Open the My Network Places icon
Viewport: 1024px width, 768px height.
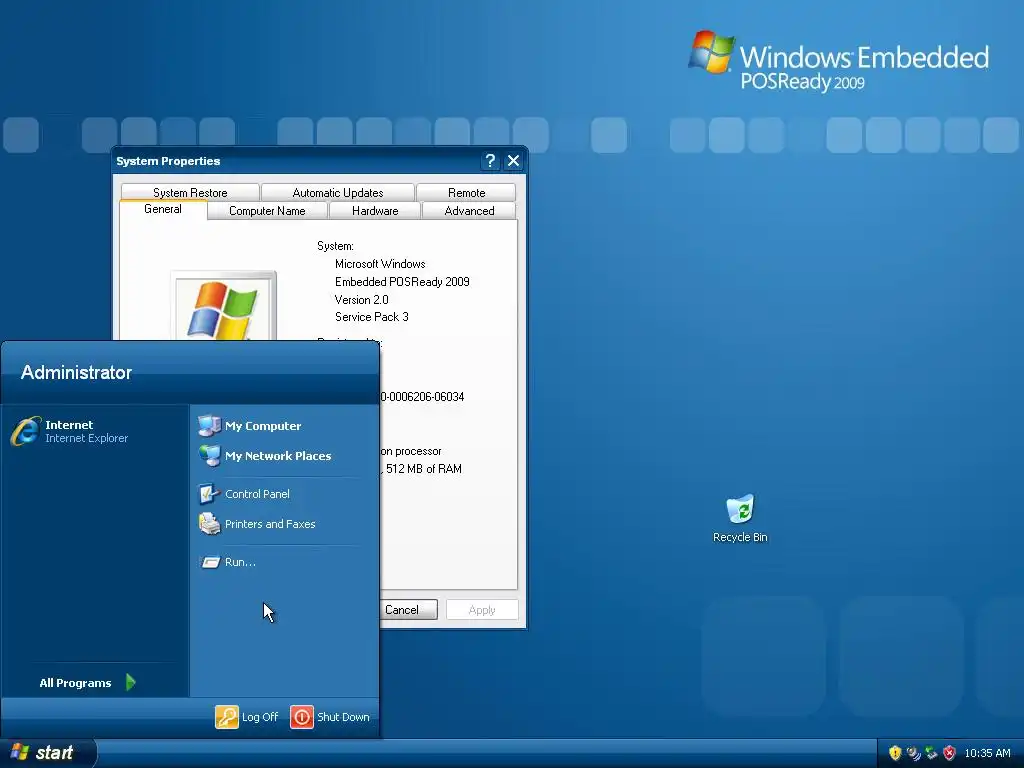(x=210, y=456)
